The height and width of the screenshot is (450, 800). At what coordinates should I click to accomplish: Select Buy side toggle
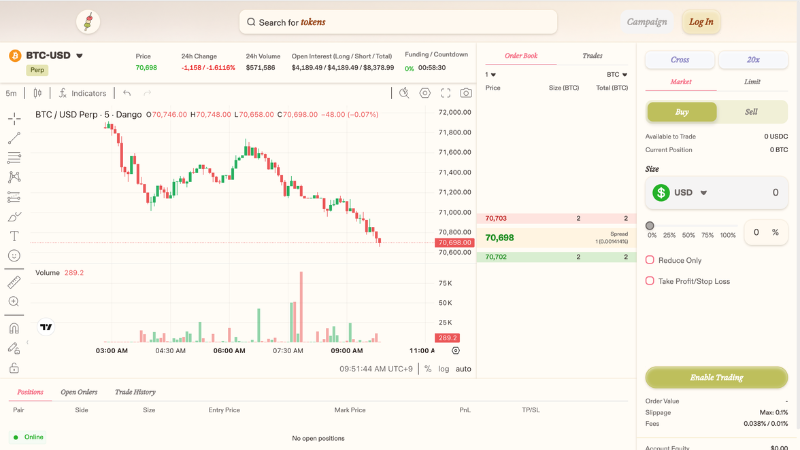point(682,112)
